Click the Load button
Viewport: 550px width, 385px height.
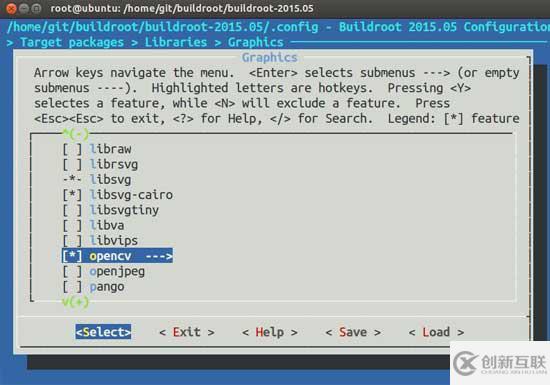point(436,332)
